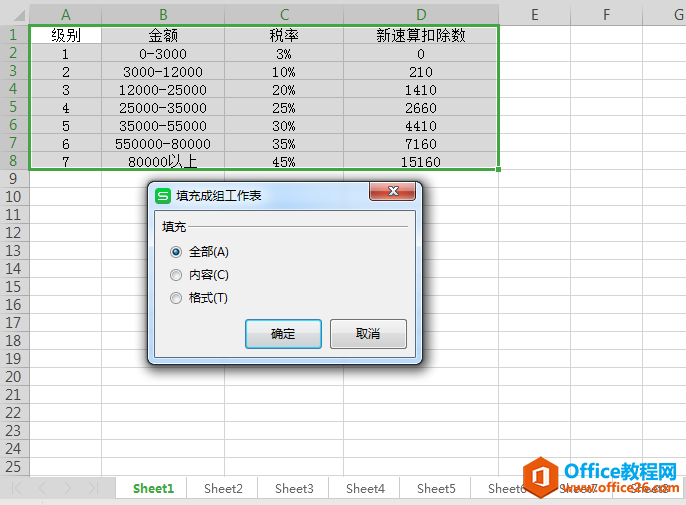This screenshot has height=505, width=686.
Task: Click the cell containing 80000以上
Action: click(163, 161)
